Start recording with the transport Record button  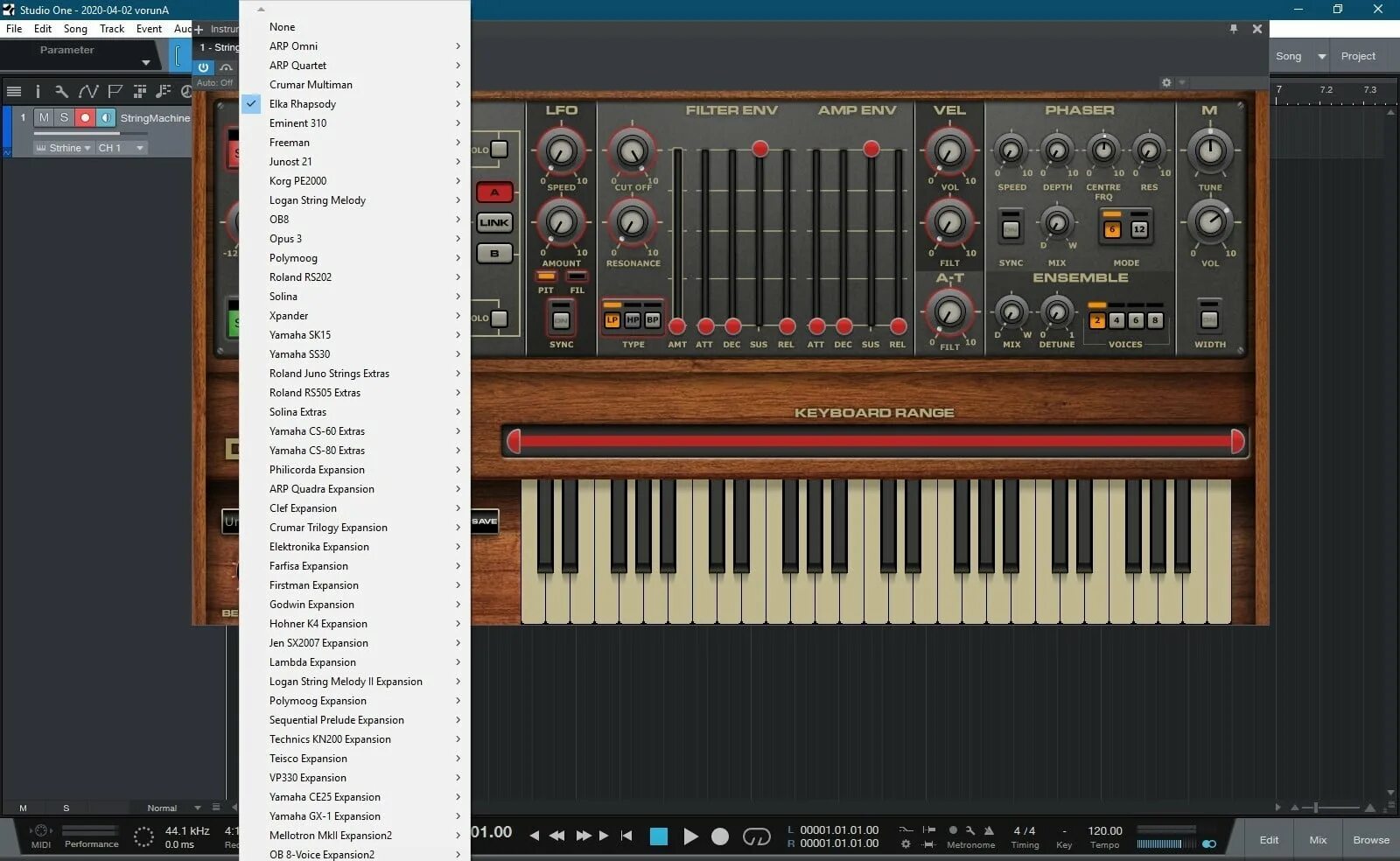coord(720,836)
